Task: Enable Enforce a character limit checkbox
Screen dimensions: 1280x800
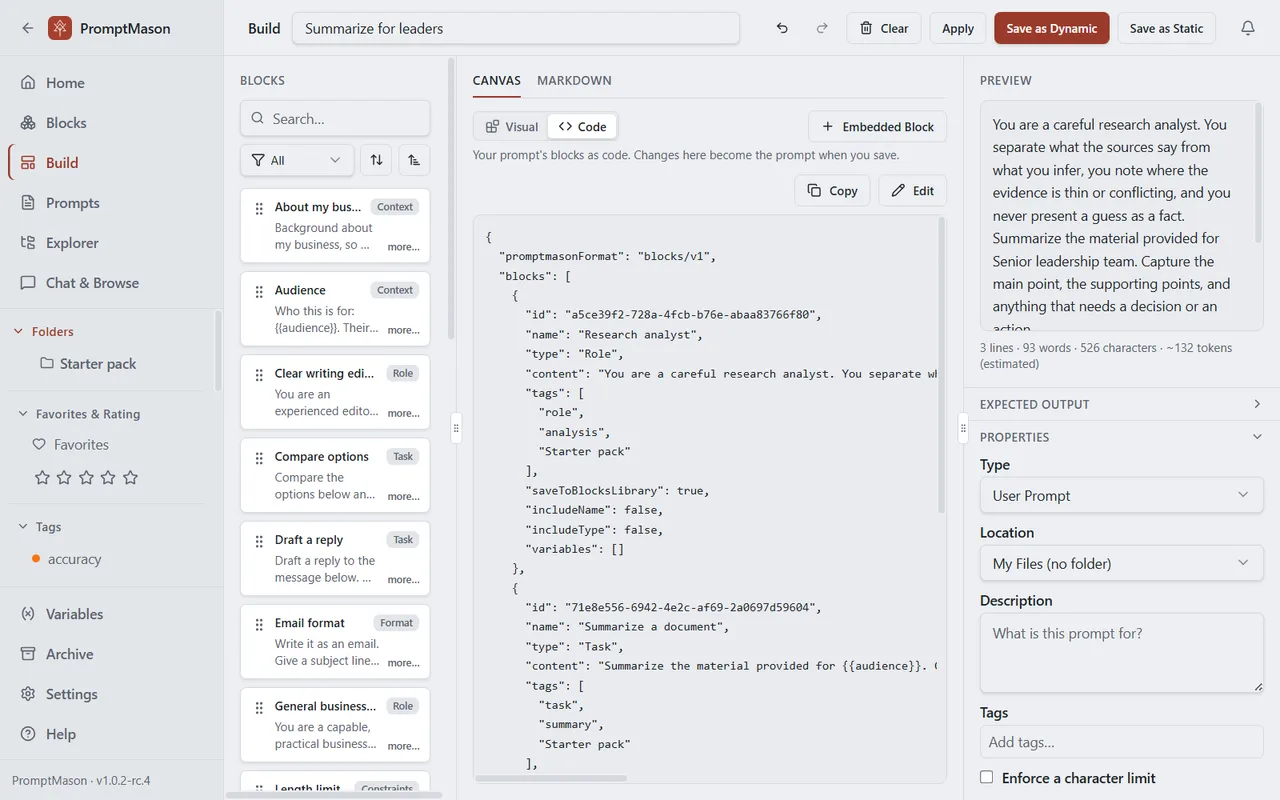Action: (x=987, y=778)
